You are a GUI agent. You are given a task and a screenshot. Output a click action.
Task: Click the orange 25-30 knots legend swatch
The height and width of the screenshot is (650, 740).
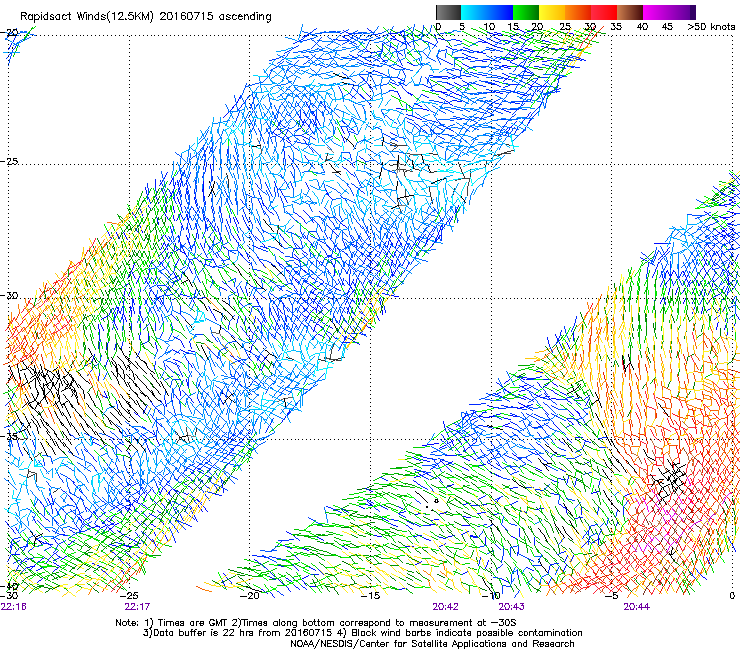coord(578,12)
